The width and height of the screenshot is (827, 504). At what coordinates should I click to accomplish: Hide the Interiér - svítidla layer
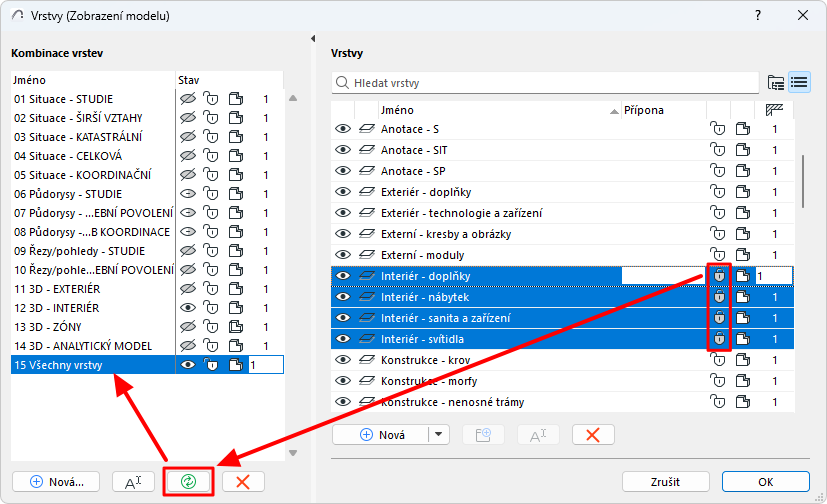pyautogui.click(x=343, y=339)
